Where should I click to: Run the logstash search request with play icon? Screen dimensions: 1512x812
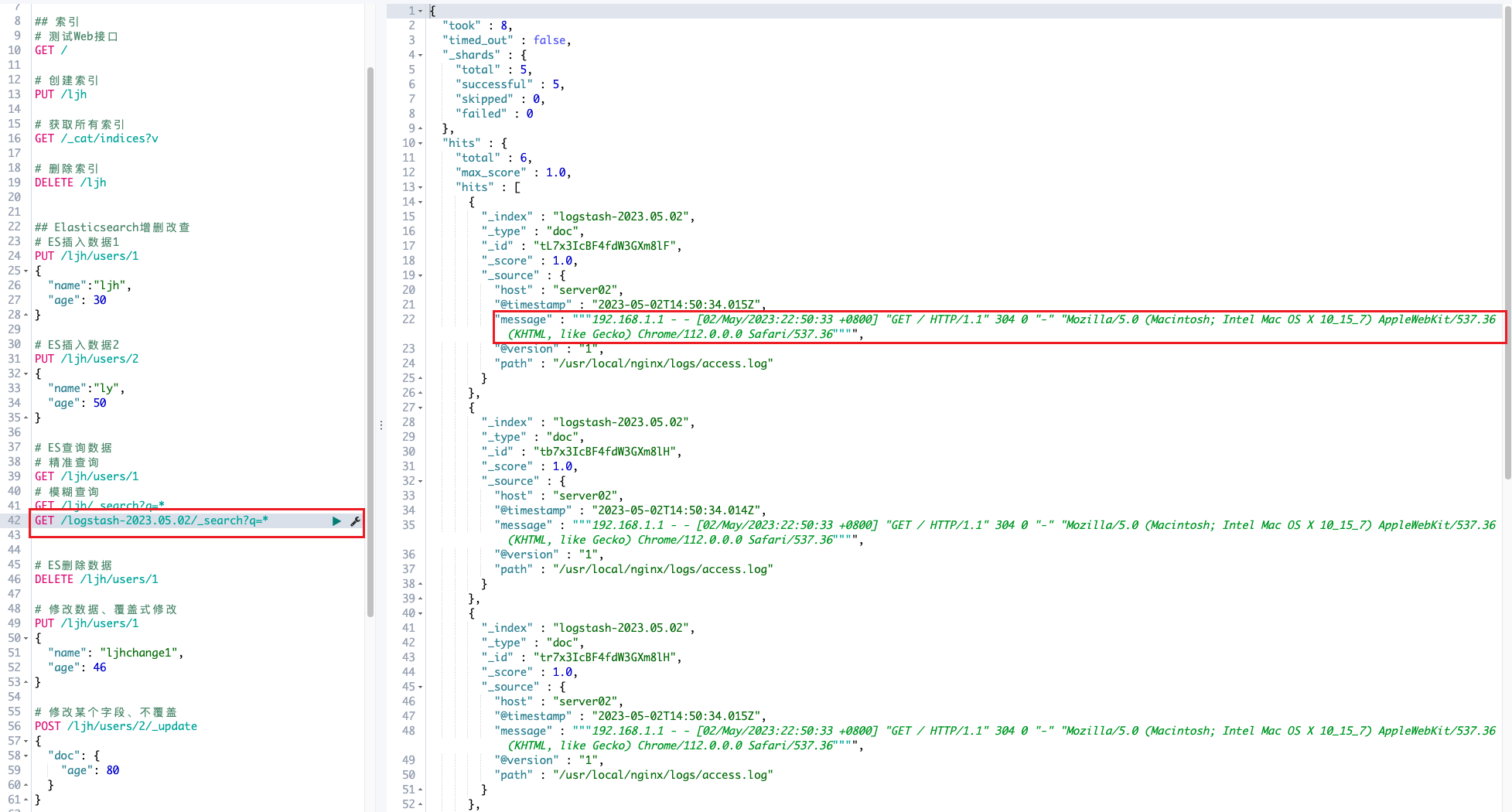[x=336, y=521]
